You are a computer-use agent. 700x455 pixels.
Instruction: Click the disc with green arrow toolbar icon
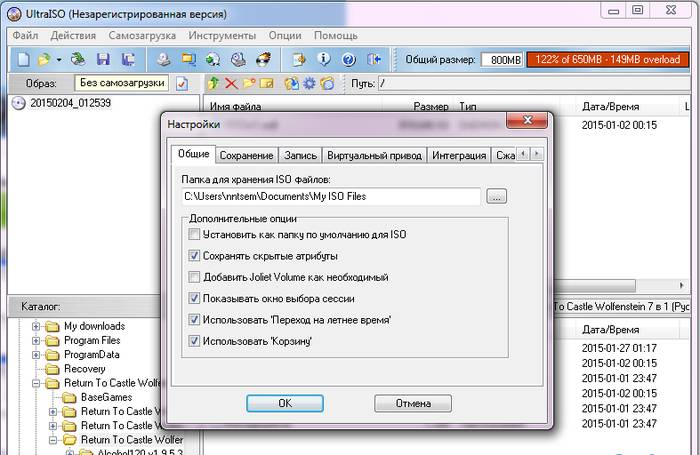[x=213, y=59]
